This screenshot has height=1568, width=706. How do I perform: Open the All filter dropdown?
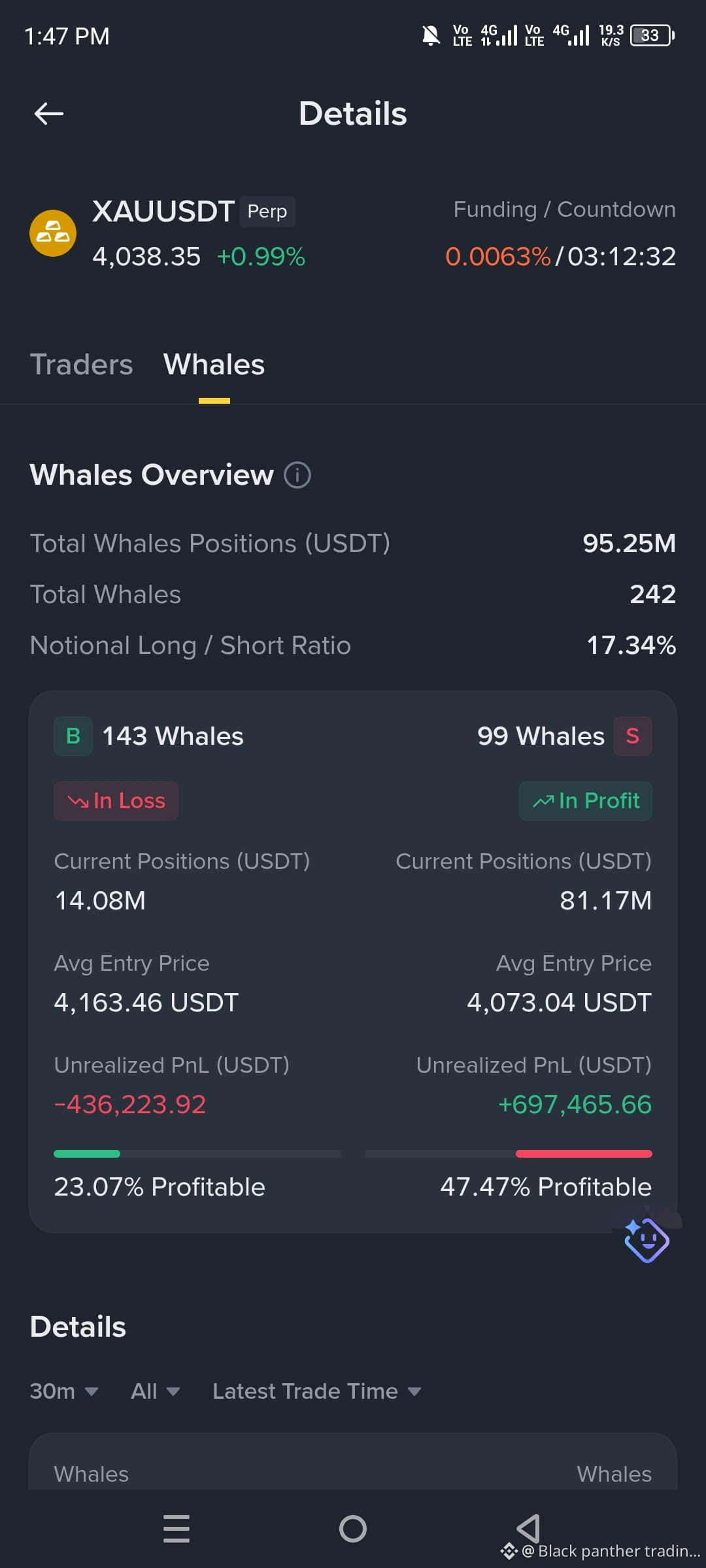[x=155, y=1392]
